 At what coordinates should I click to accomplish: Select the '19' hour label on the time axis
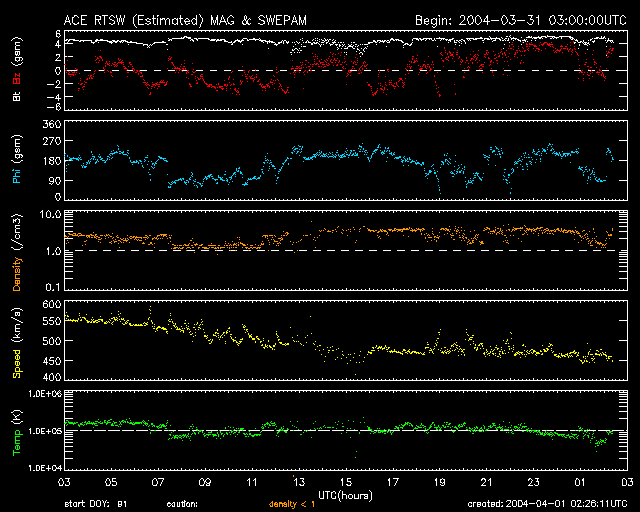[x=440, y=483]
